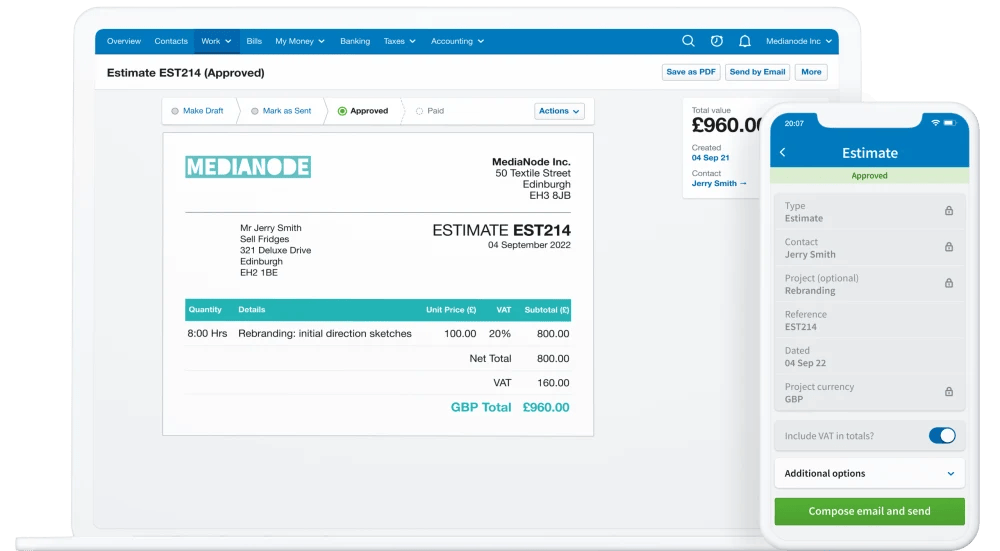Open the Banking menu item
The height and width of the screenshot is (551, 1000).
355,41
